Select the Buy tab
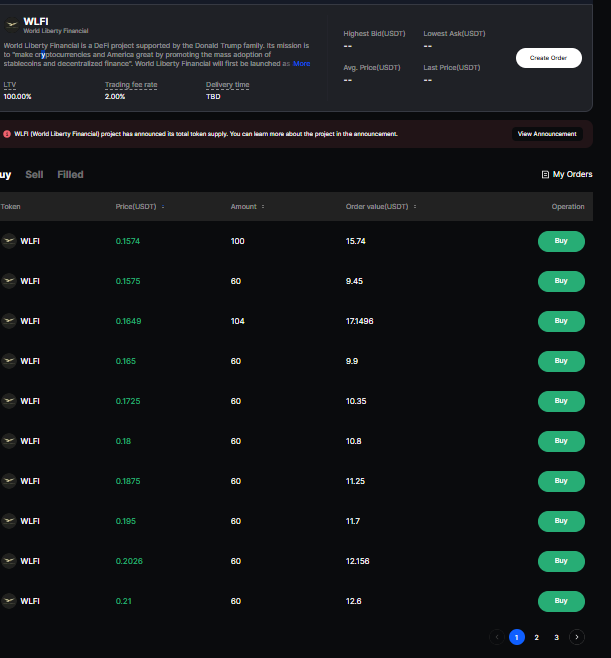Screen dimensions: 611x658 (5, 175)
